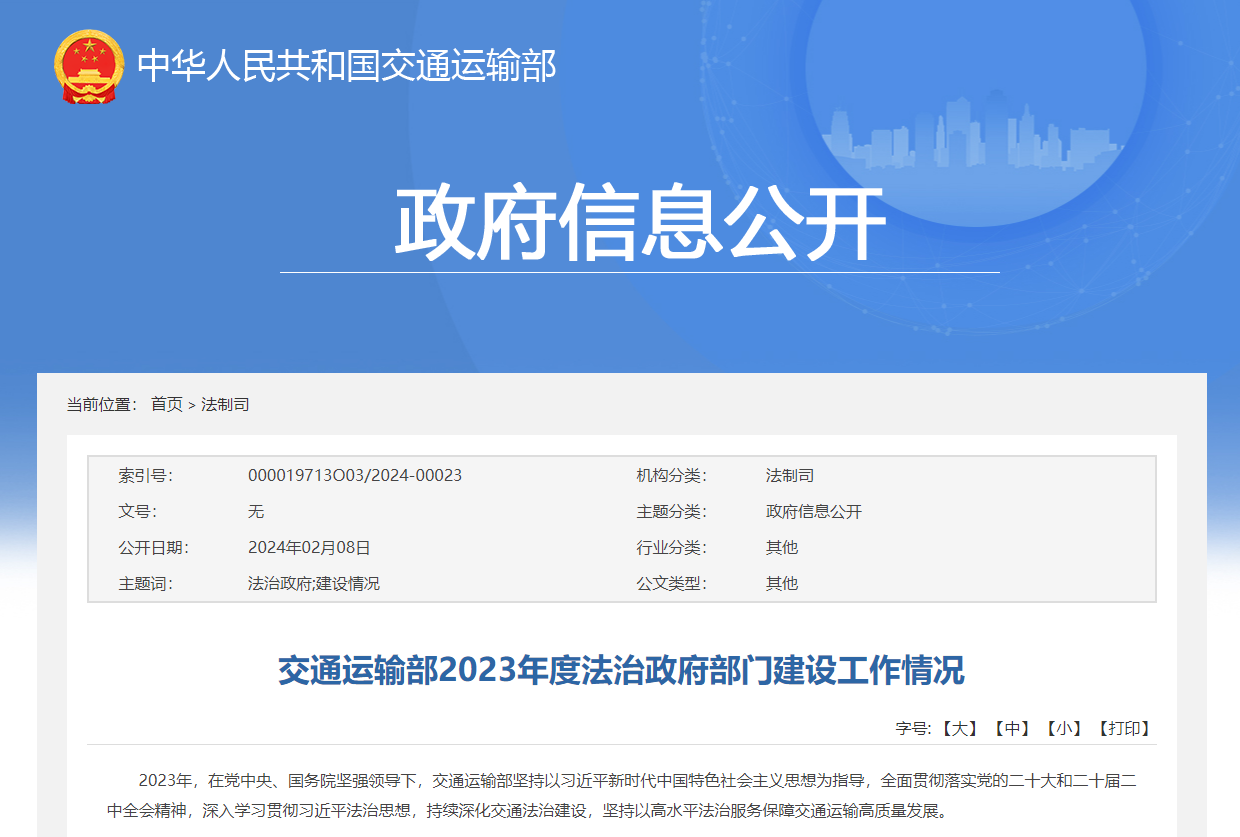
Task: Set font size to 大
Action: (x=960, y=729)
